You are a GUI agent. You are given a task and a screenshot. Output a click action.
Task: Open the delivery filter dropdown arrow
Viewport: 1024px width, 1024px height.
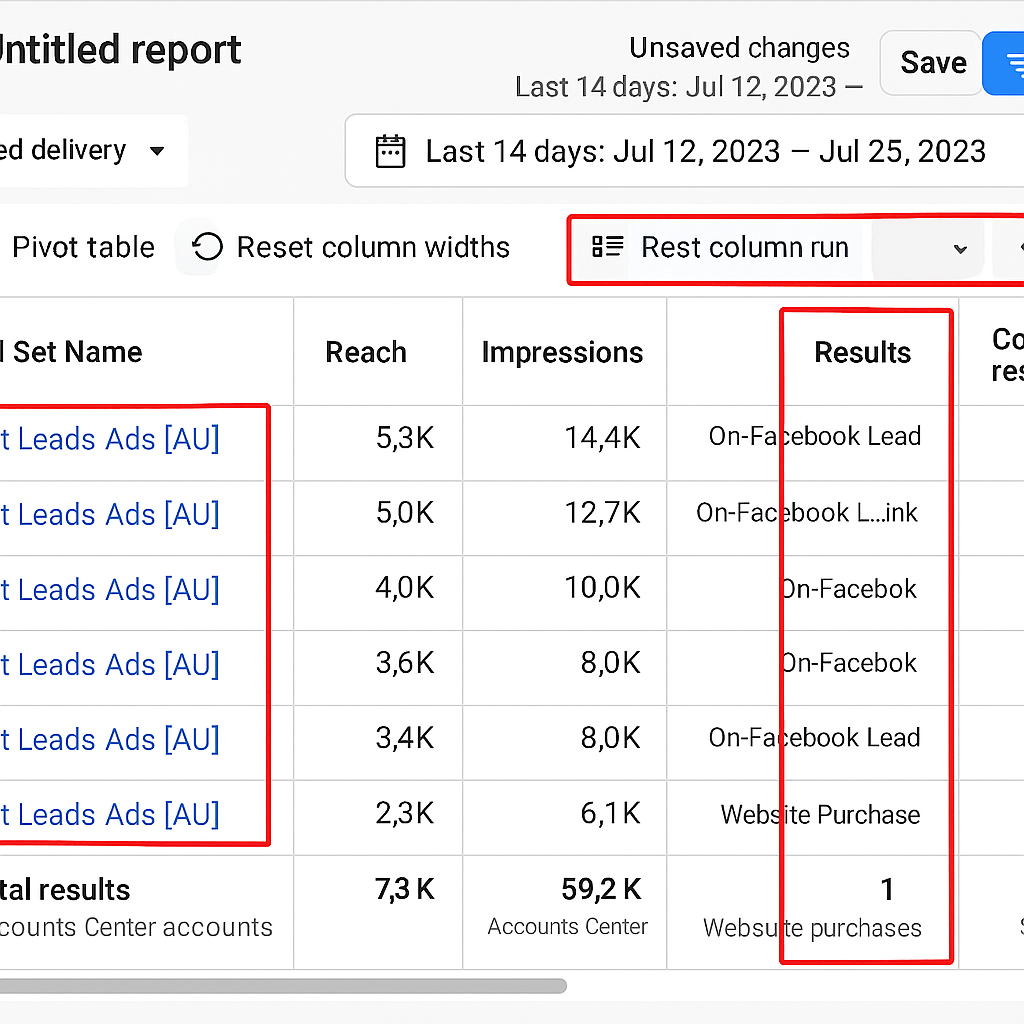coord(157,151)
